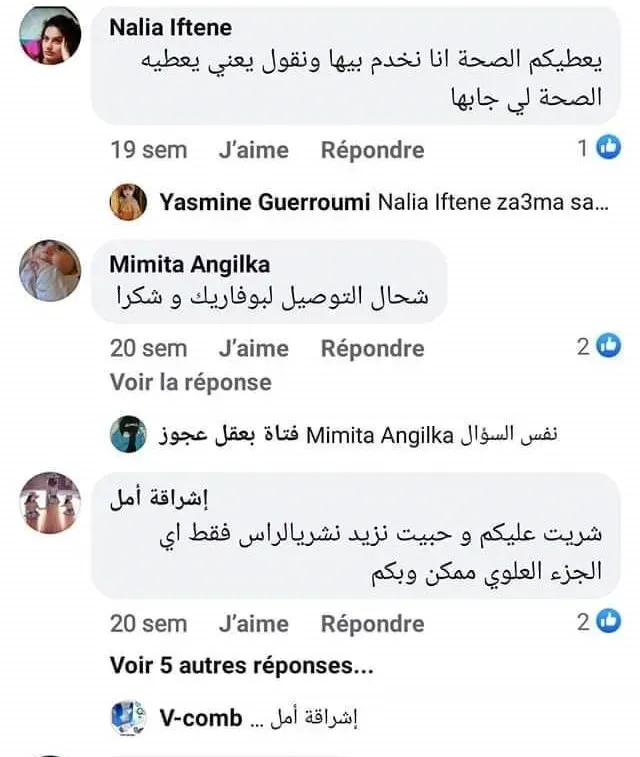Reply to Nalia Iftene's comment via Répondre
Image resolution: width=640 pixels, height=757 pixels.
click(372, 150)
